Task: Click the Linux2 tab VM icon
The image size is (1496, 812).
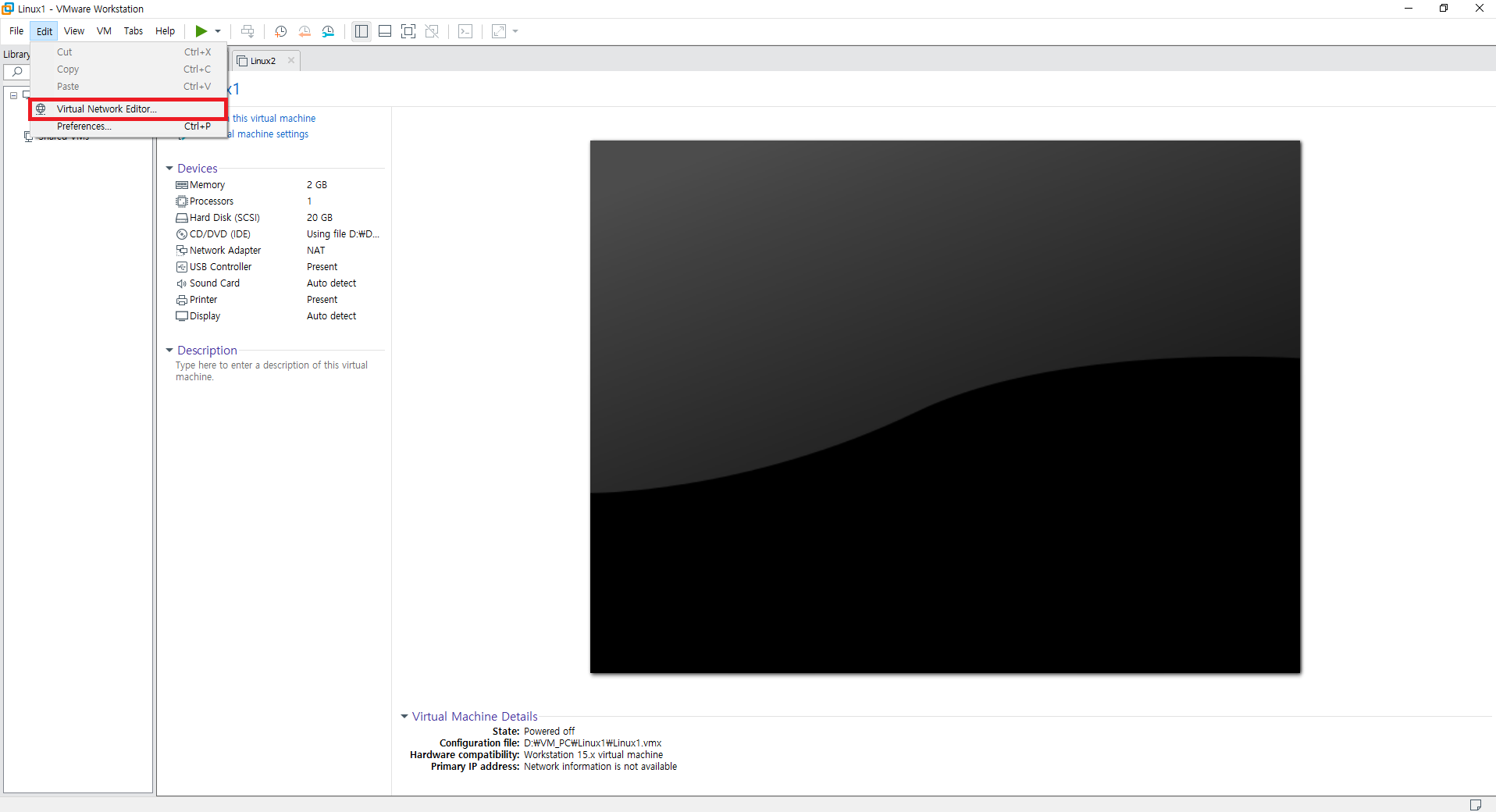Action: point(242,61)
